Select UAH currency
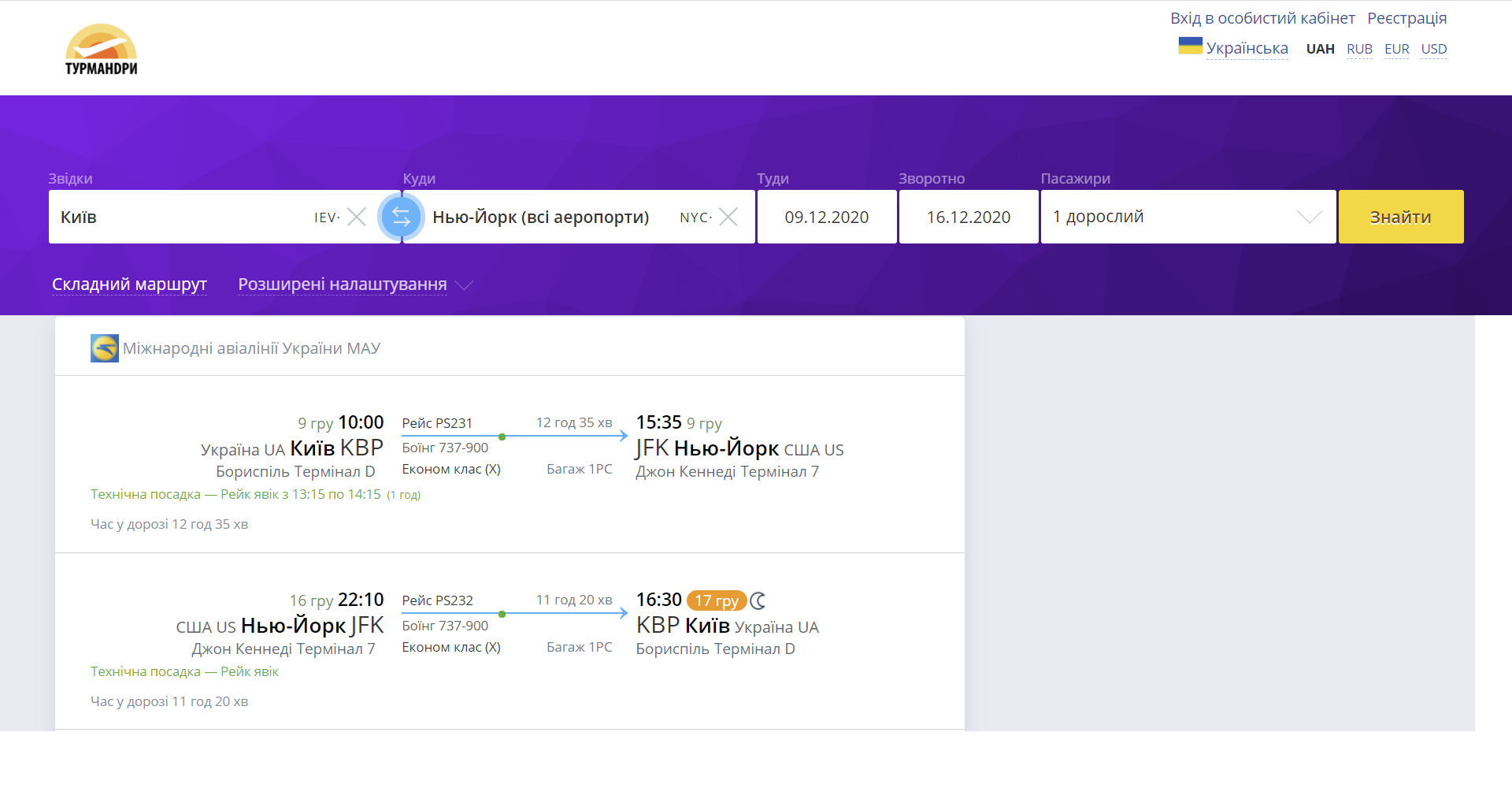This screenshot has height=788, width=1512. (x=1320, y=49)
